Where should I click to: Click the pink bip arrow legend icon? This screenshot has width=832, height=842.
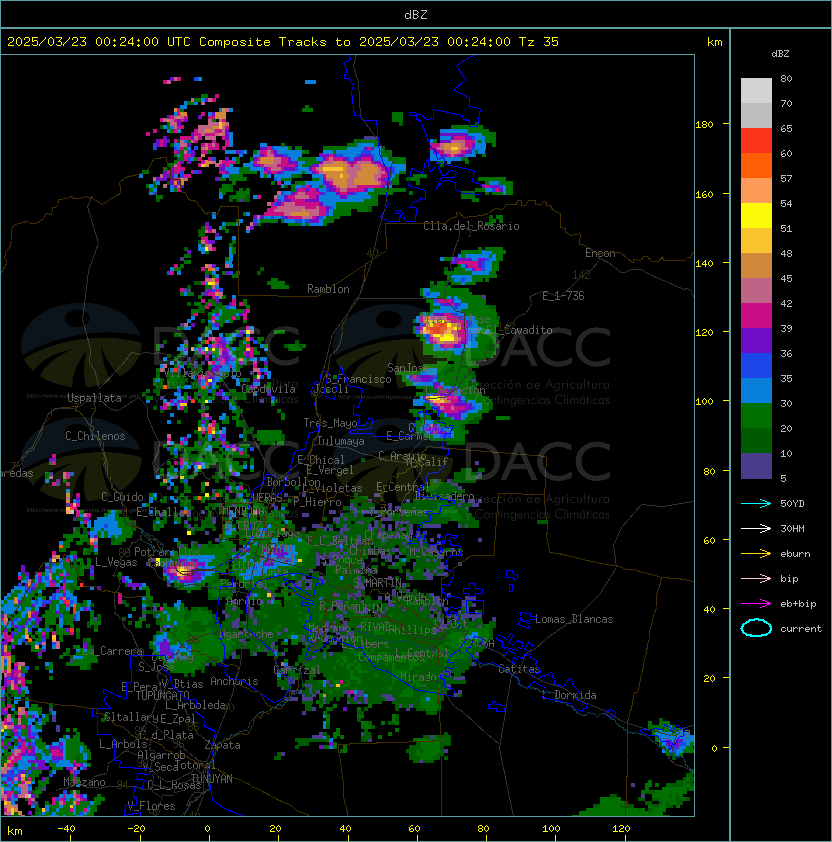pos(756,579)
